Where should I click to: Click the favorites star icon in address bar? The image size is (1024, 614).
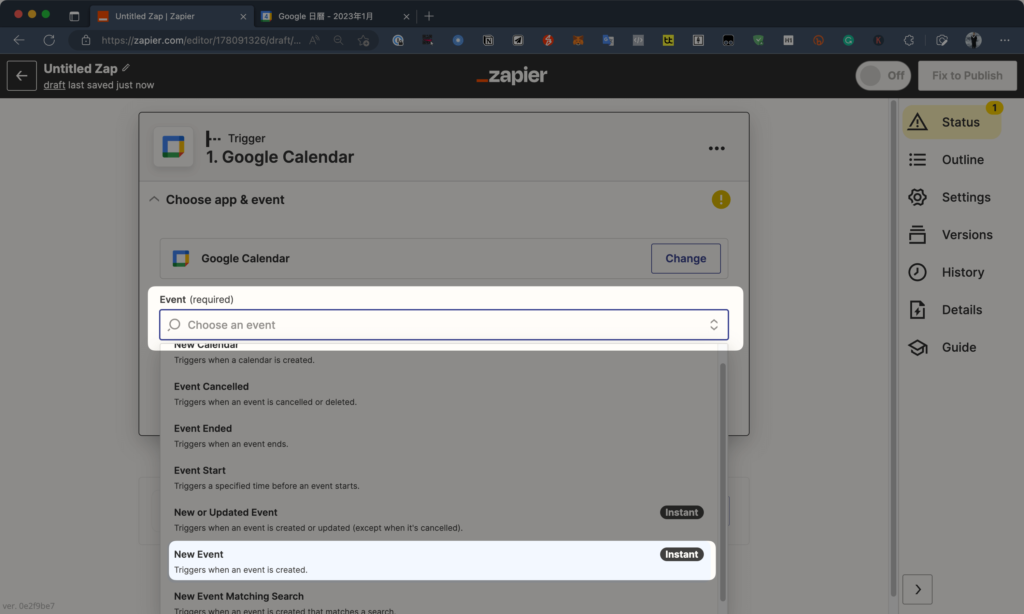click(363, 40)
